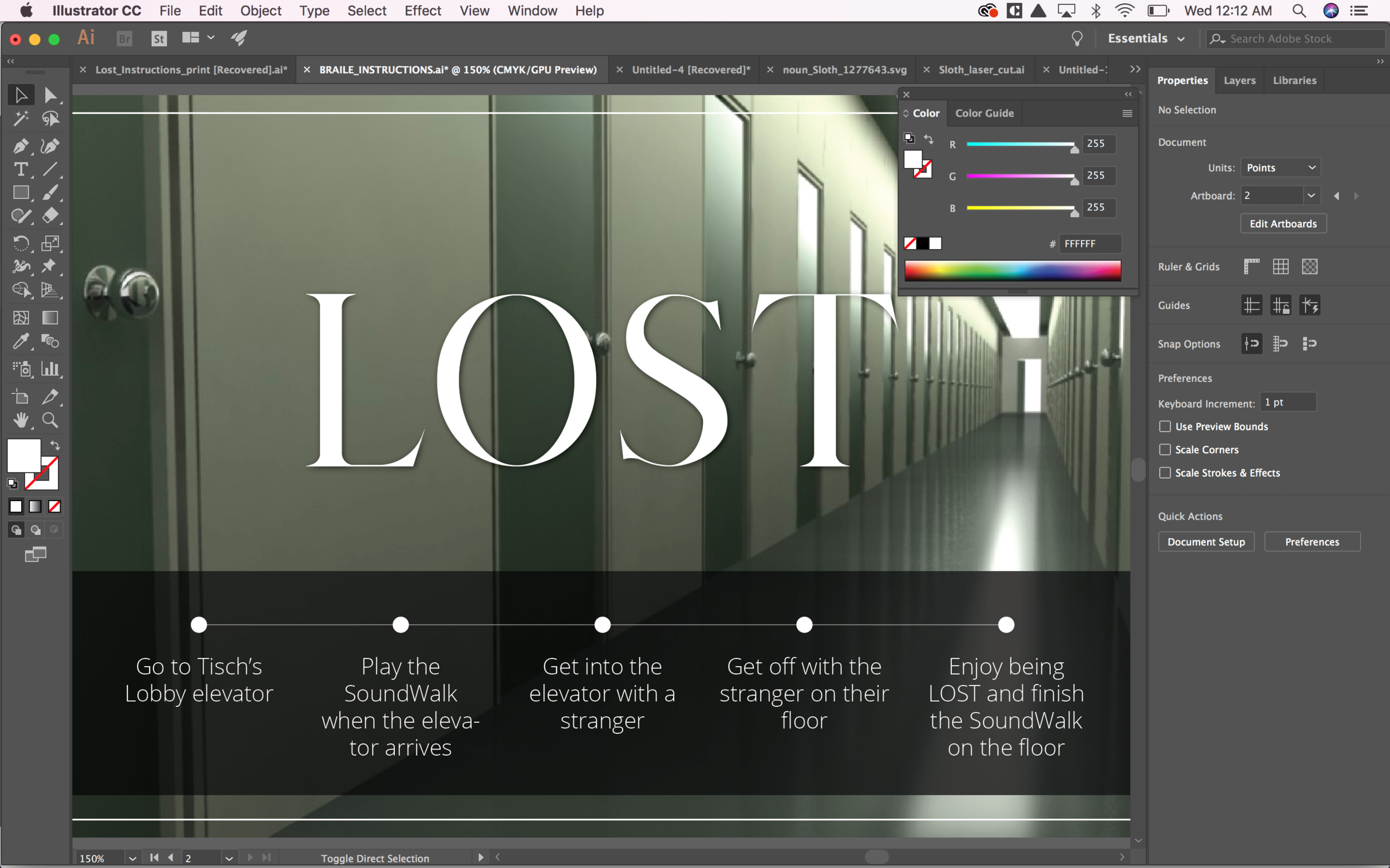Open the Effect menu

[x=423, y=11]
